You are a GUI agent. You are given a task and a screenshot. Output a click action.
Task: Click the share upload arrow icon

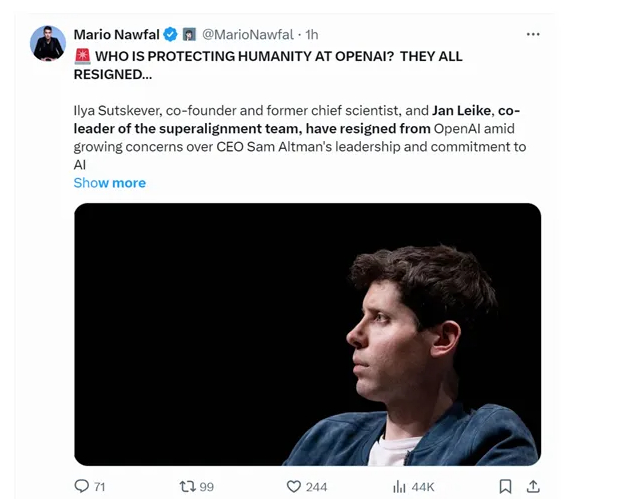pos(533,486)
